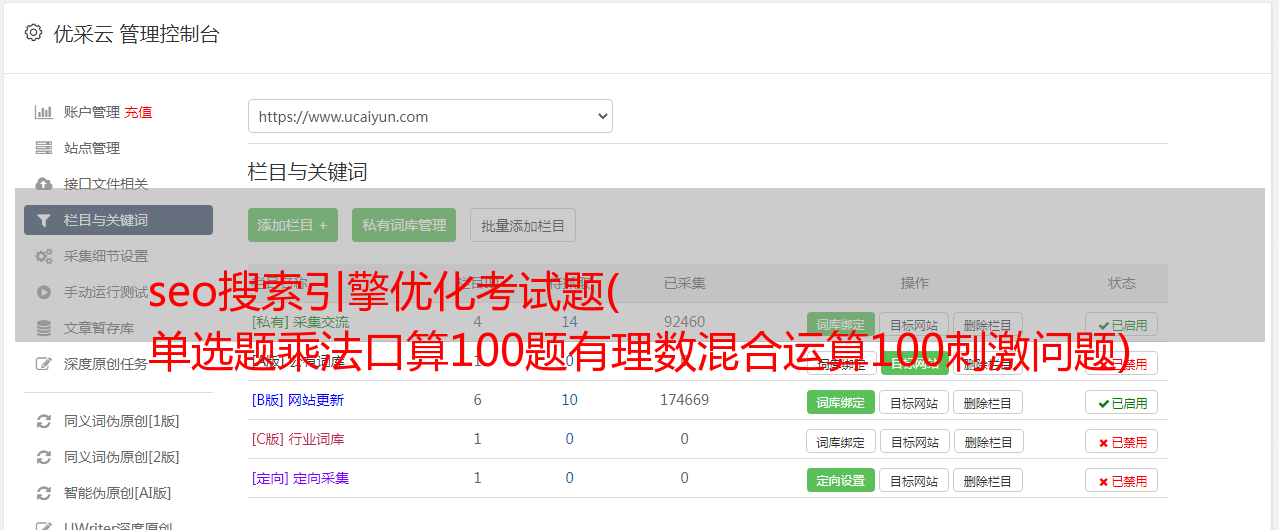This screenshot has height=530, width=1279.
Task: Click the play circle icon for 手动运行测试
Action: click(44, 292)
